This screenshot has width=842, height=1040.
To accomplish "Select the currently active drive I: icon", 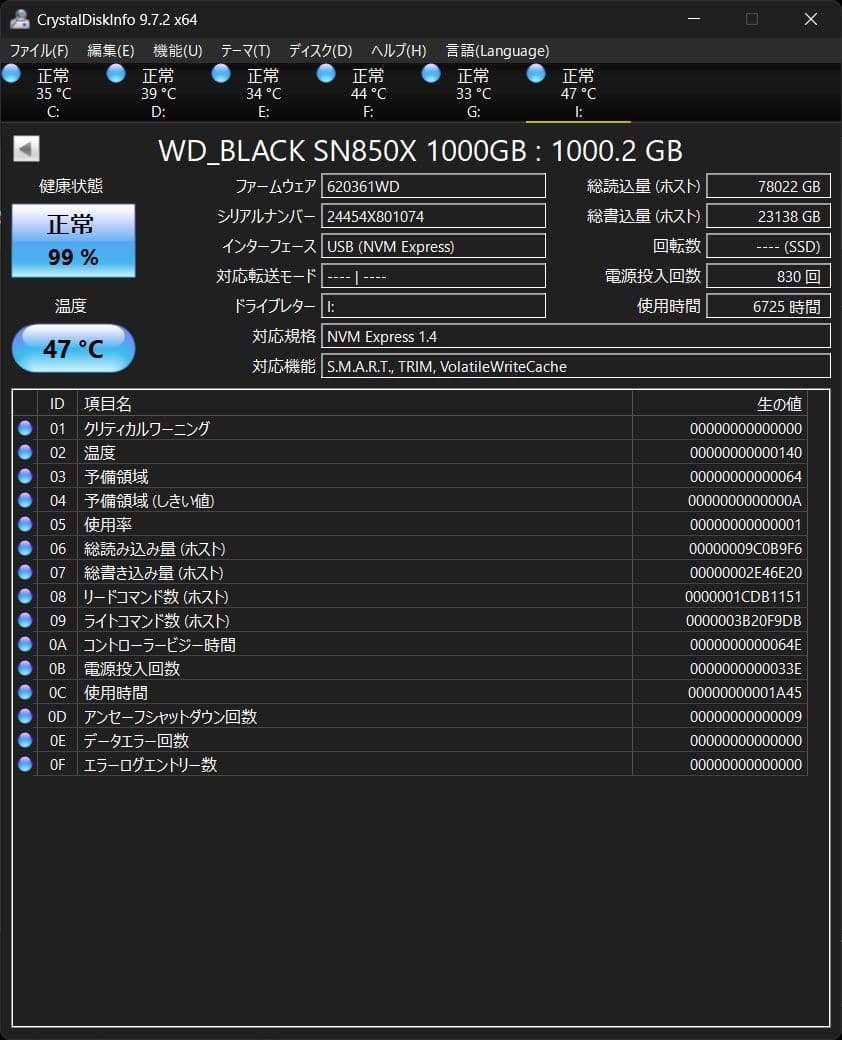I will pos(536,73).
